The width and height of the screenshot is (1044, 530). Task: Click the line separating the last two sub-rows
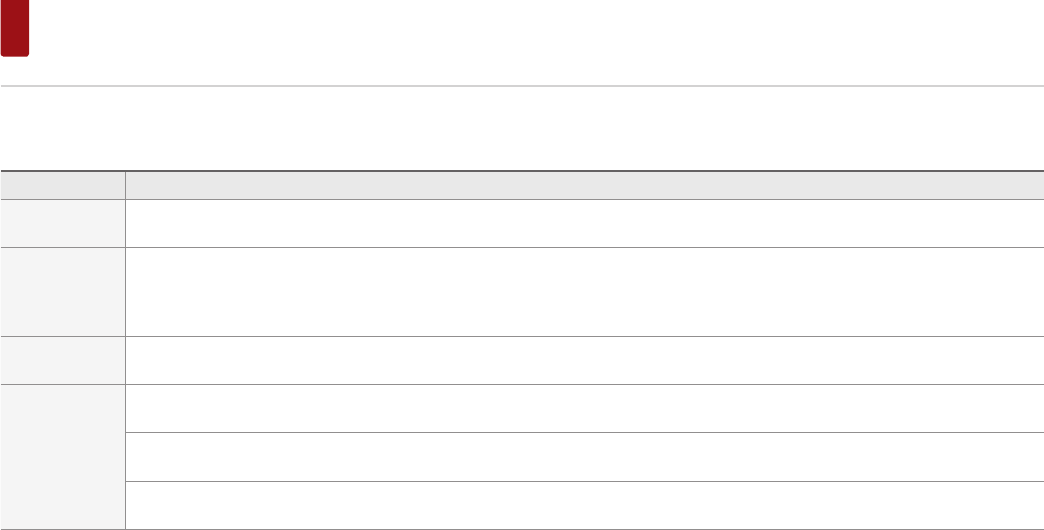(579, 481)
